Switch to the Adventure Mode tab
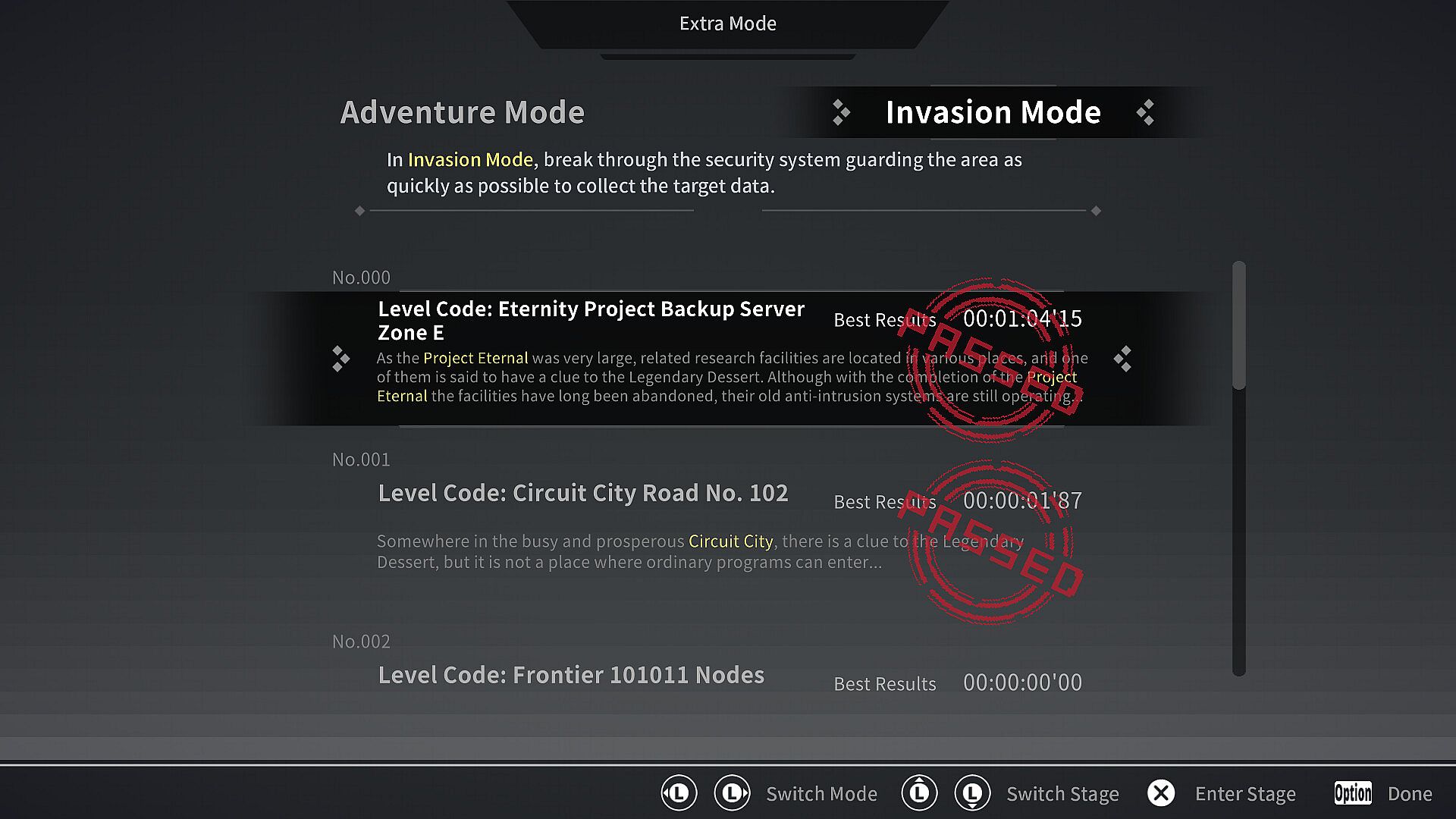This screenshot has height=819, width=1456. coord(463,112)
